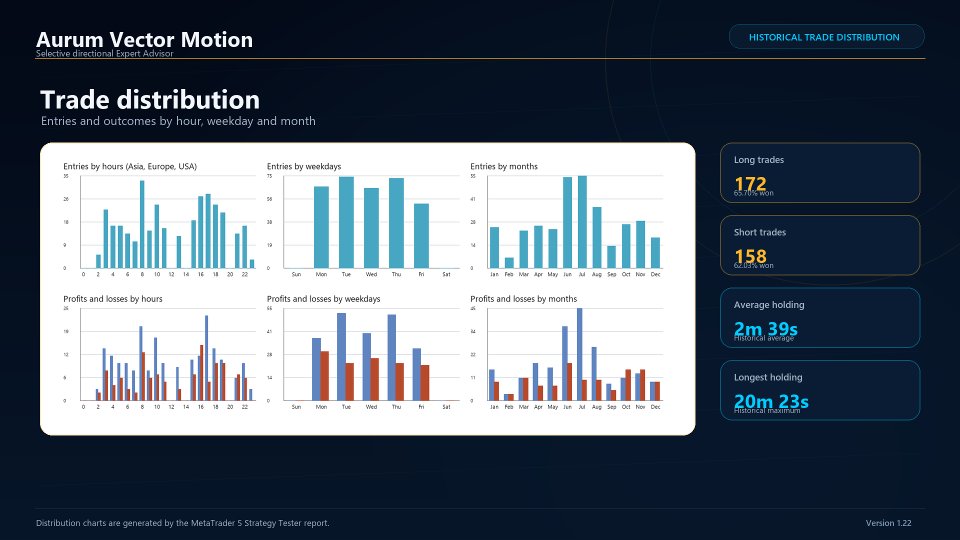Click the 172 long trades value
Screen dimensions: 960x540
750,184
